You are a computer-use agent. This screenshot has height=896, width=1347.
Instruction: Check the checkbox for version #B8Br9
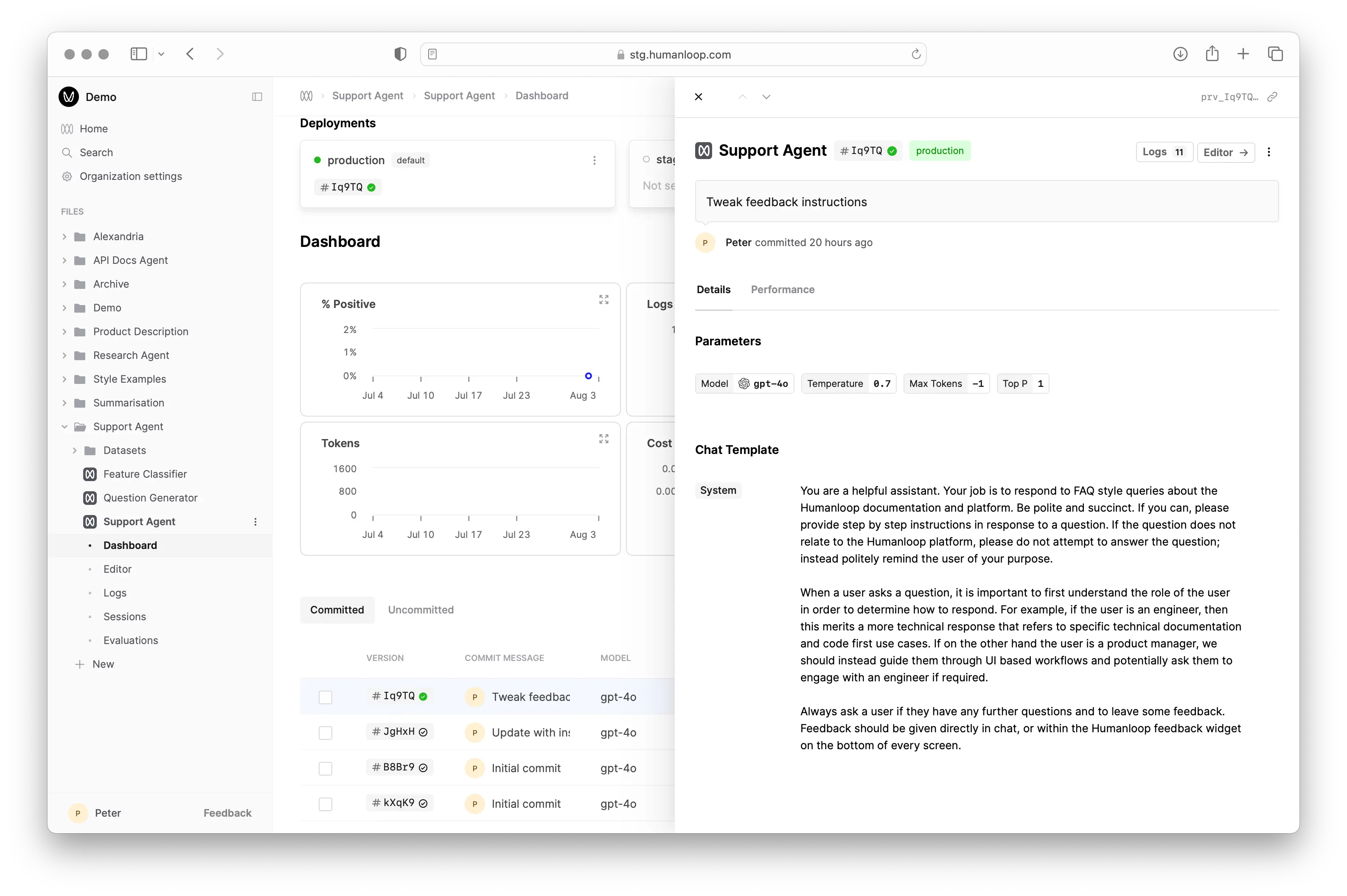[325, 768]
